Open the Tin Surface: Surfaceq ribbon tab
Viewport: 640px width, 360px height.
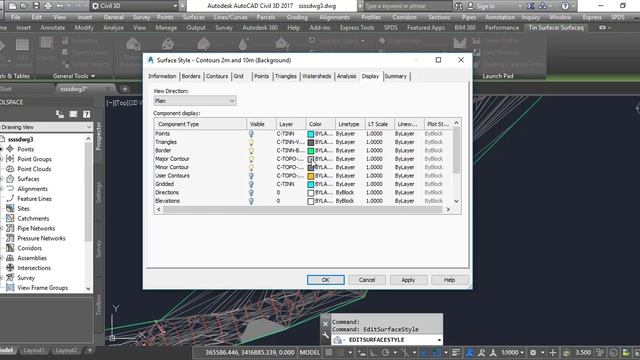[x=556, y=28]
